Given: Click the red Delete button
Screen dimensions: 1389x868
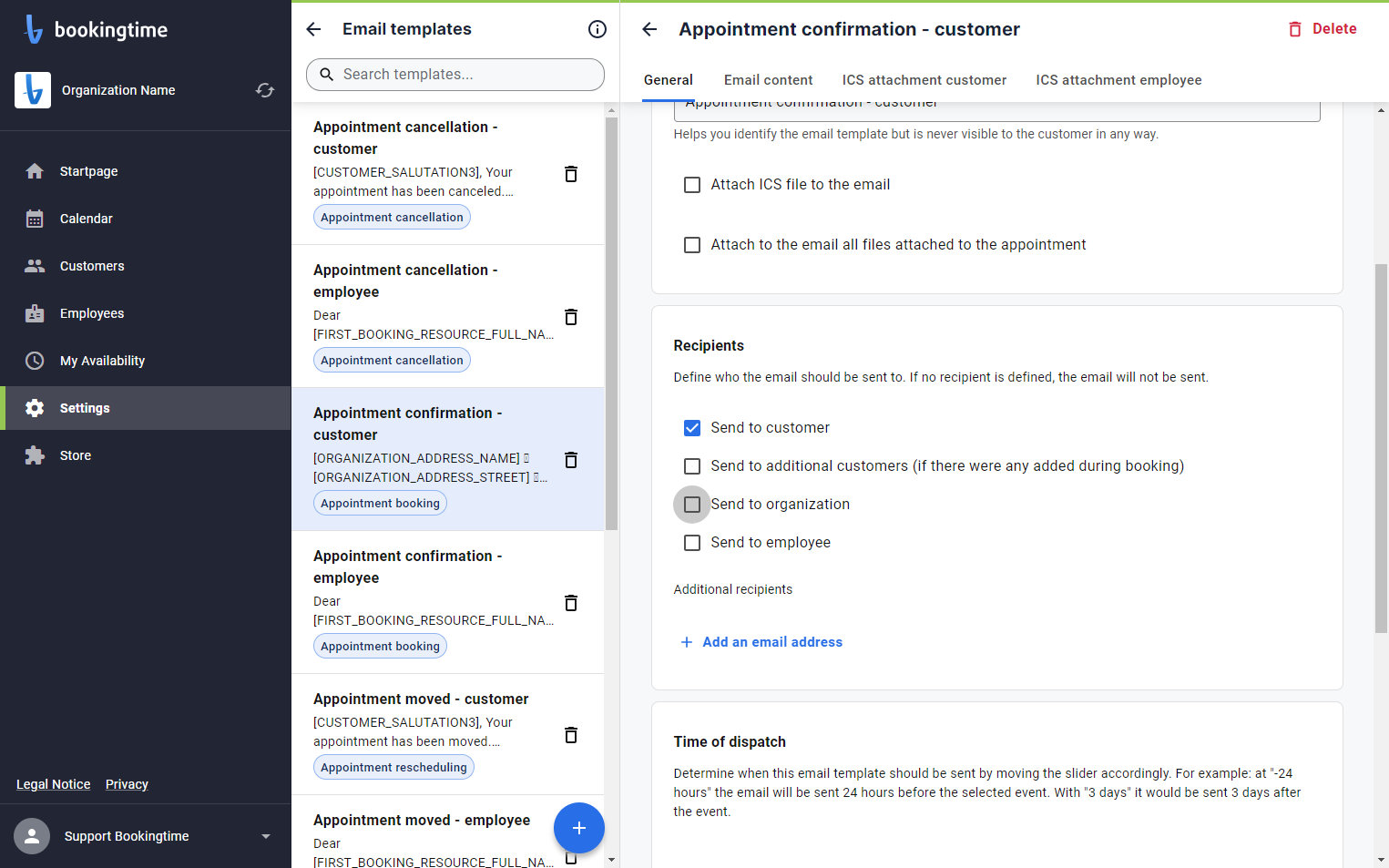Looking at the screenshot, I should click(1323, 29).
